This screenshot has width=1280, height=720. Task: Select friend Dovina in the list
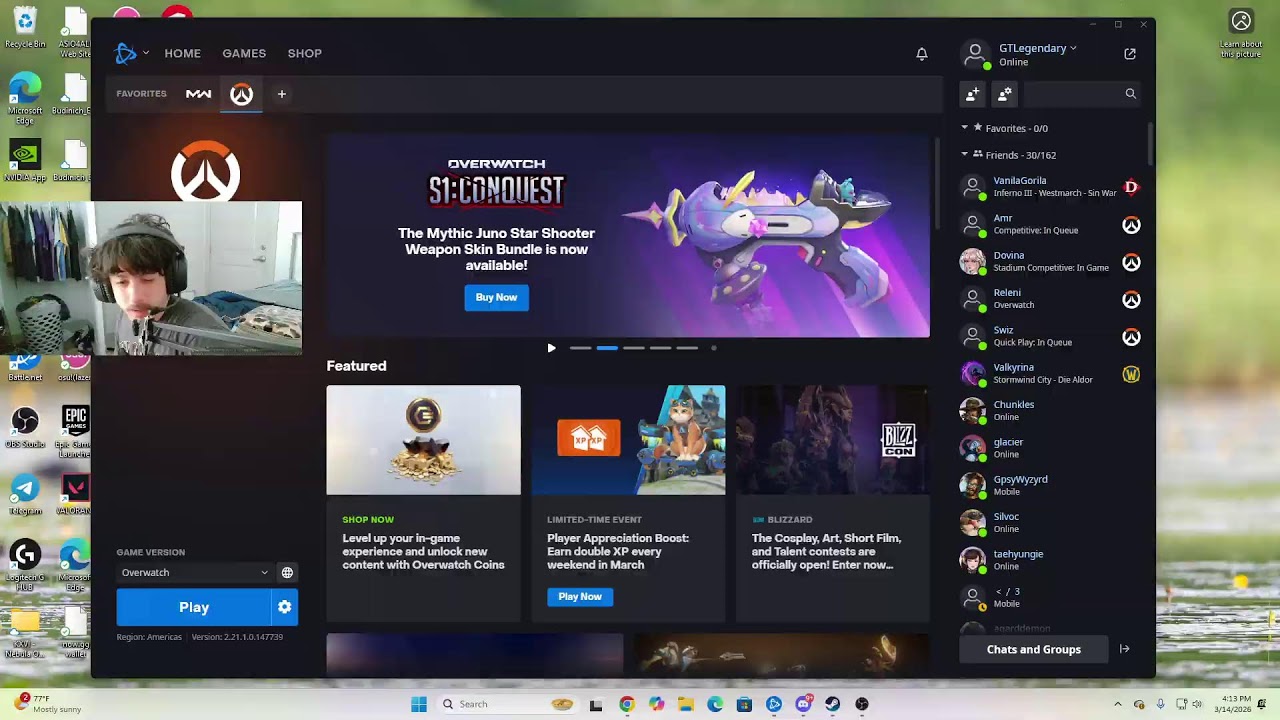pyautogui.click(x=1050, y=262)
